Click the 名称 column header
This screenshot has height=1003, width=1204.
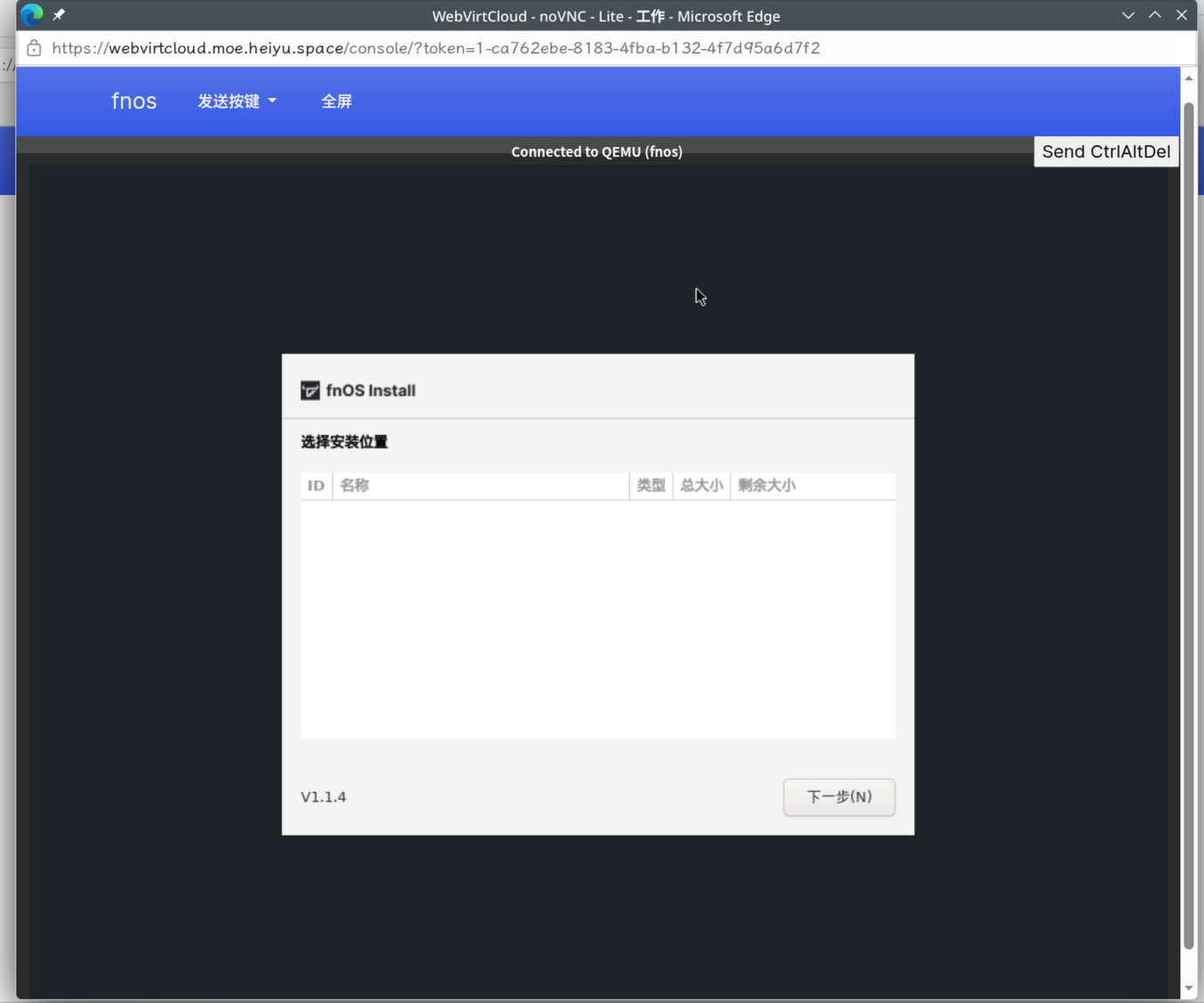coord(481,485)
